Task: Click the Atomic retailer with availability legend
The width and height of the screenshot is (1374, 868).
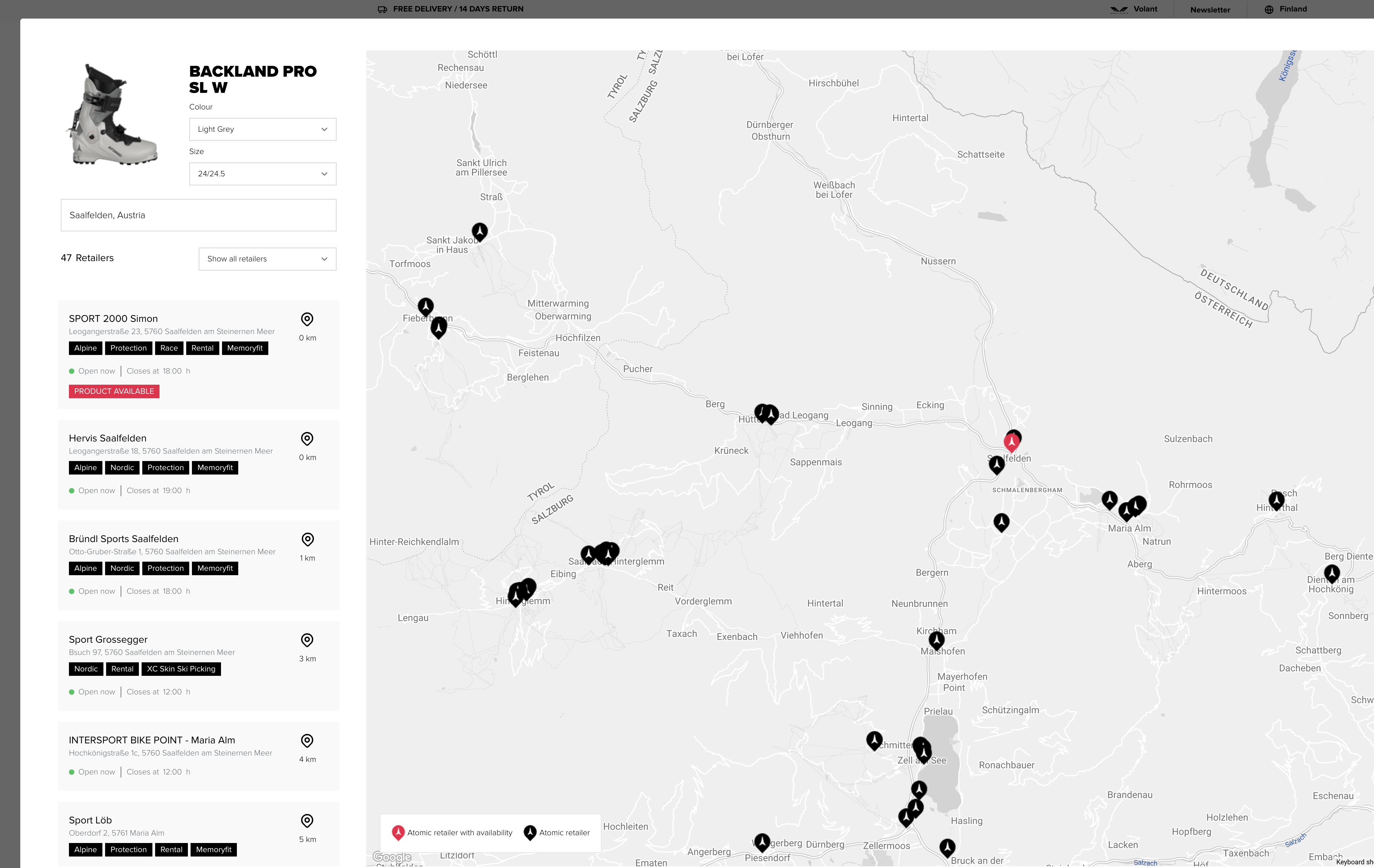Action: pyautogui.click(x=452, y=833)
